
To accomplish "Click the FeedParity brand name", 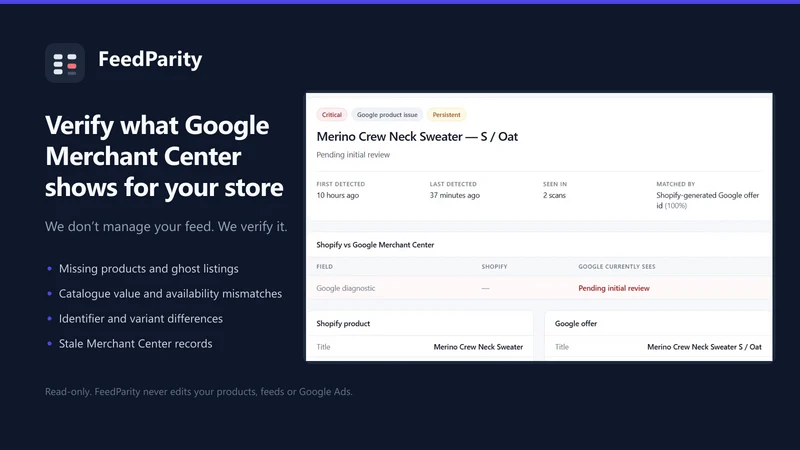I will click(x=150, y=59).
